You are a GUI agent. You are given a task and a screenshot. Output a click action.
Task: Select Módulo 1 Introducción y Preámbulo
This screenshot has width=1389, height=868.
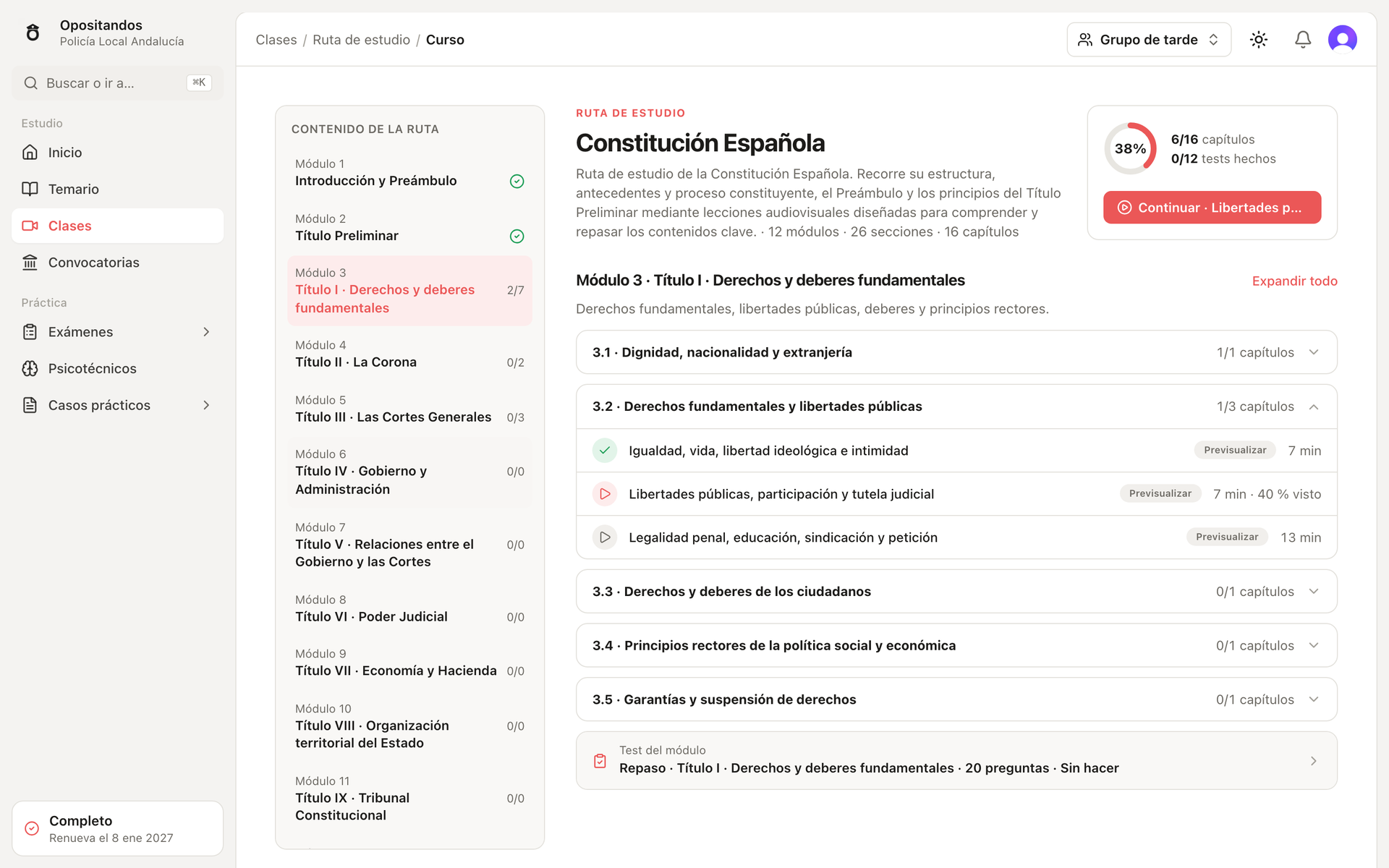pos(409,173)
